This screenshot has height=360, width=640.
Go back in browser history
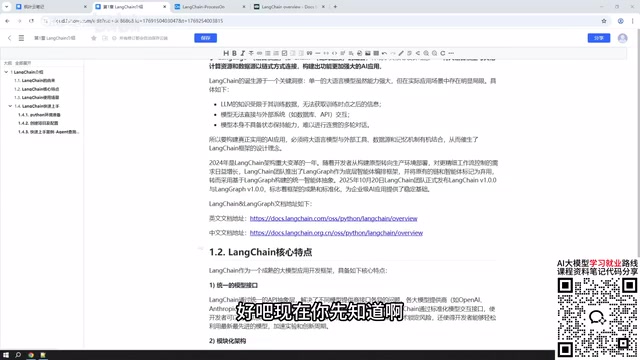(7, 21)
